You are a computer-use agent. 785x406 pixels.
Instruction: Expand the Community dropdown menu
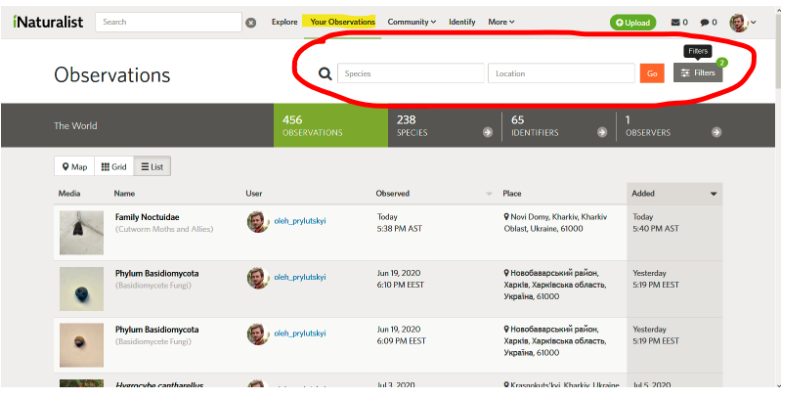[x=412, y=22]
